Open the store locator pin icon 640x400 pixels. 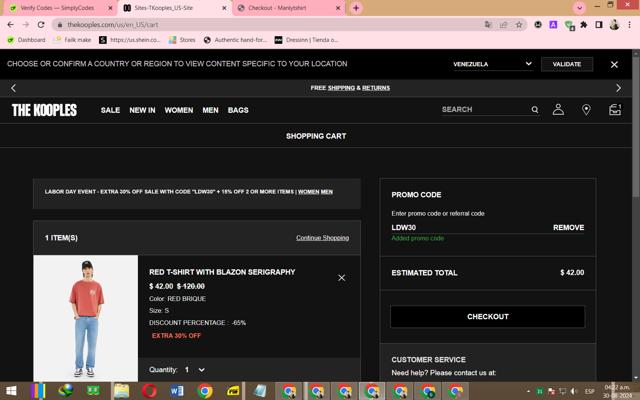(586, 109)
